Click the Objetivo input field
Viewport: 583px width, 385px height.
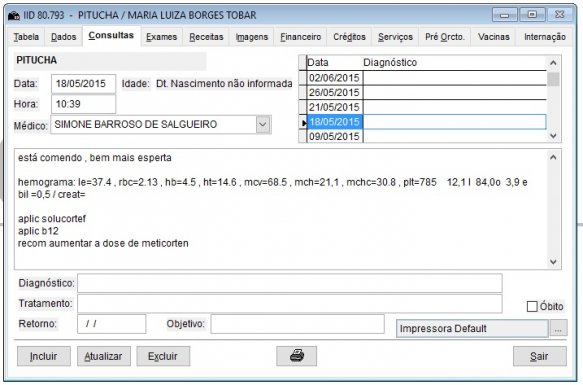pyautogui.click(x=297, y=324)
